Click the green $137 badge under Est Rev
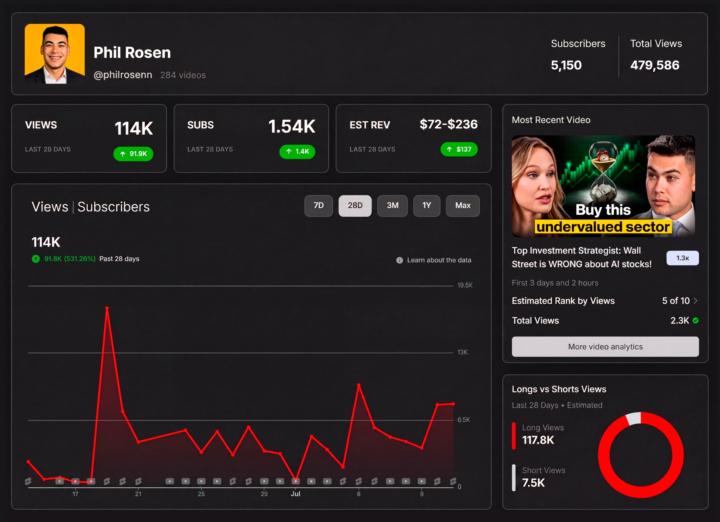The height and width of the screenshot is (522, 720). [x=459, y=149]
